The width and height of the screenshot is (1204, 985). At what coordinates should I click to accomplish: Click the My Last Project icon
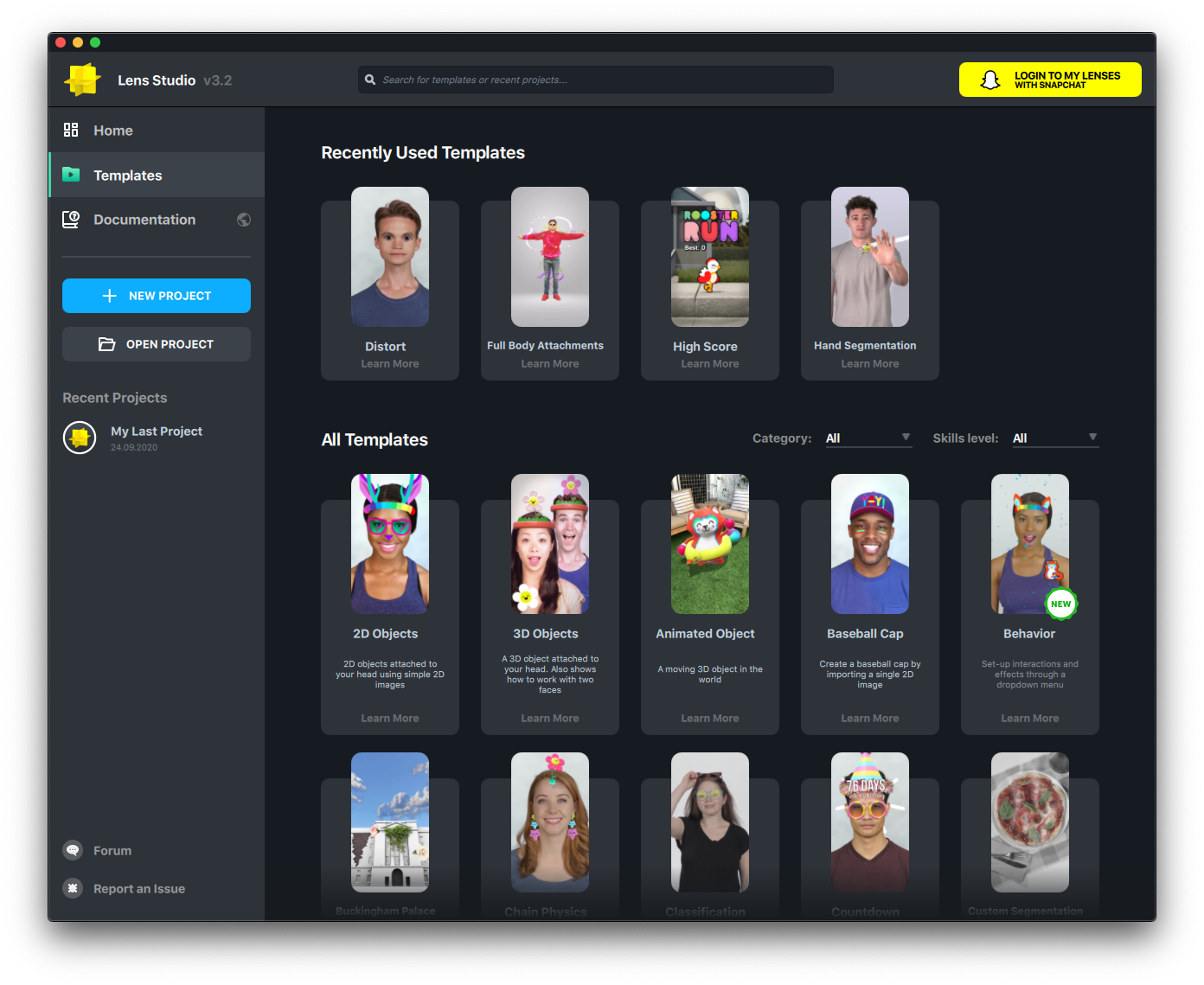tap(80, 438)
